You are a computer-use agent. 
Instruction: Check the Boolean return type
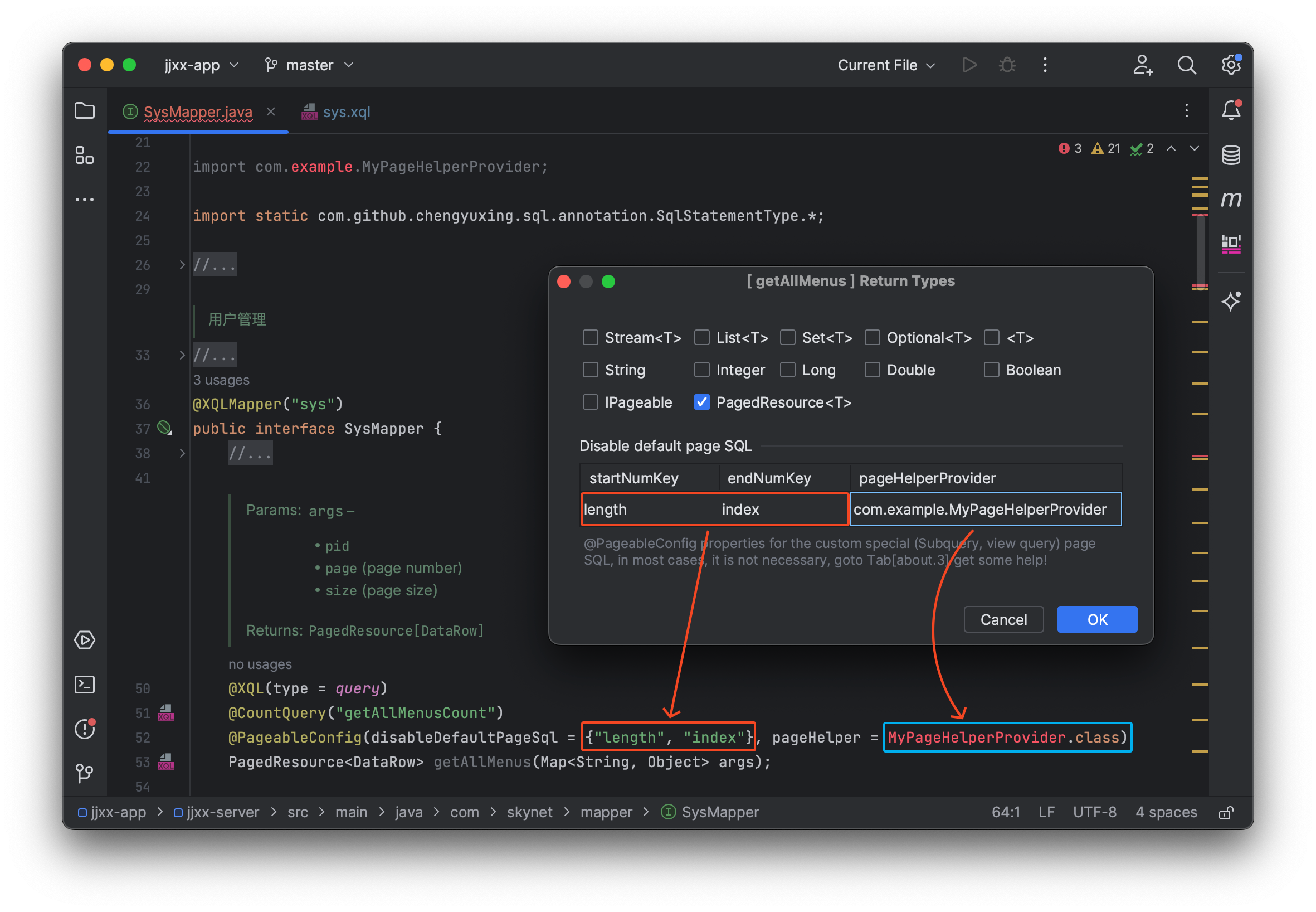tap(991, 370)
